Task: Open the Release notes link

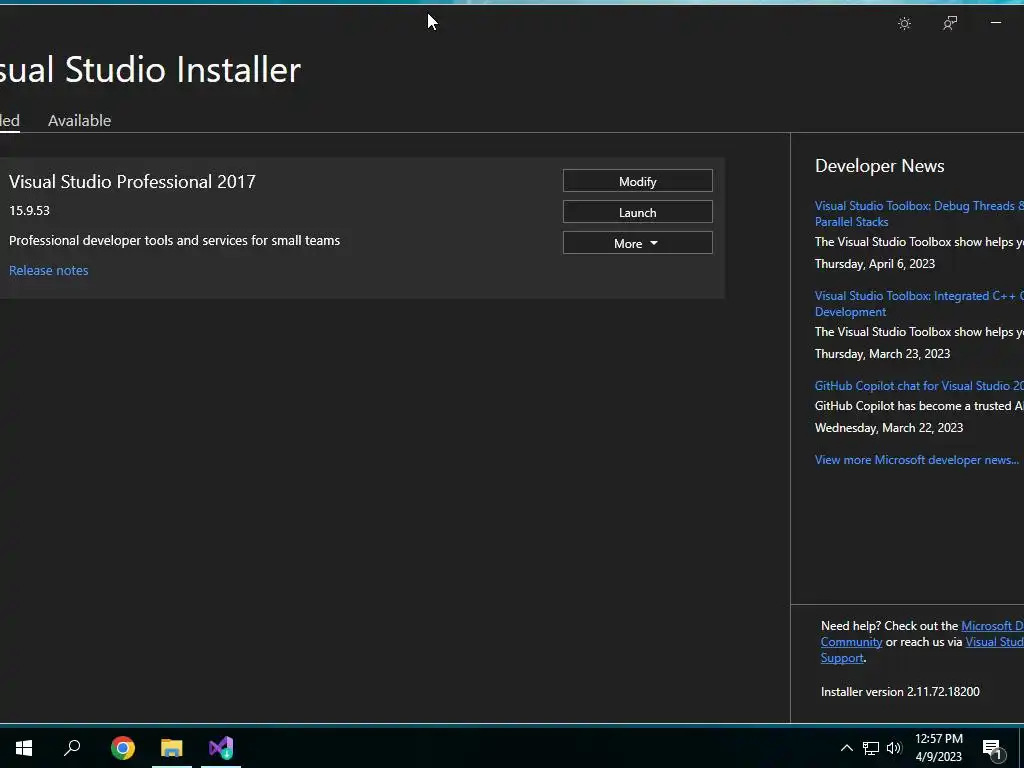Action: pos(48,270)
